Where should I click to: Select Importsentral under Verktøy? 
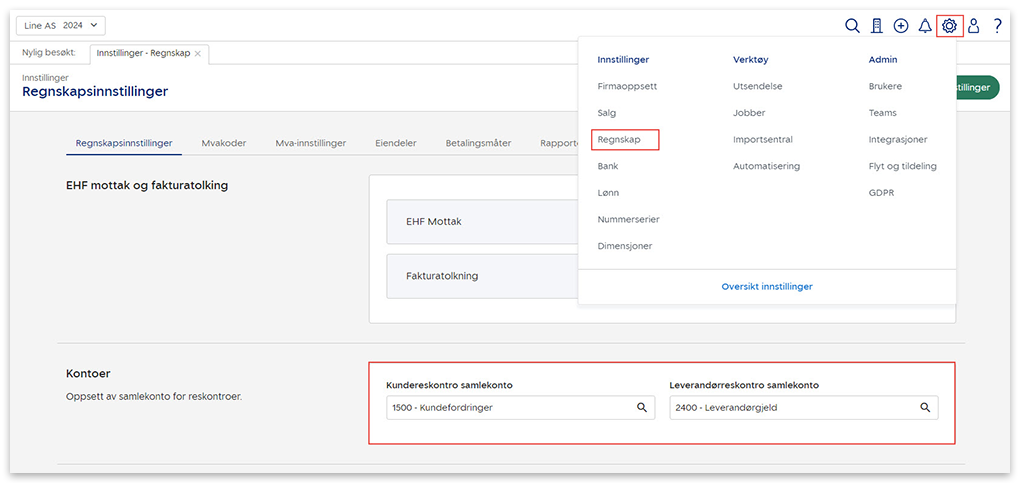click(762, 140)
